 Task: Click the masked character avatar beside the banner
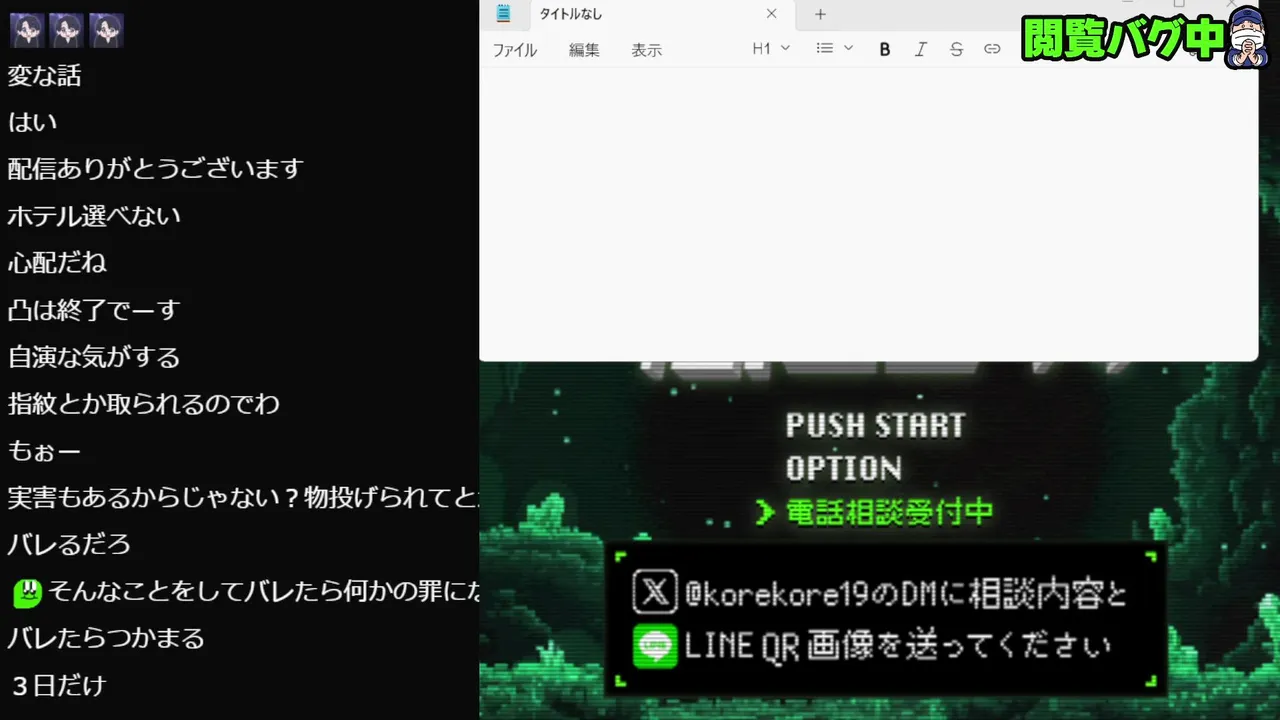coord(1247,36)
